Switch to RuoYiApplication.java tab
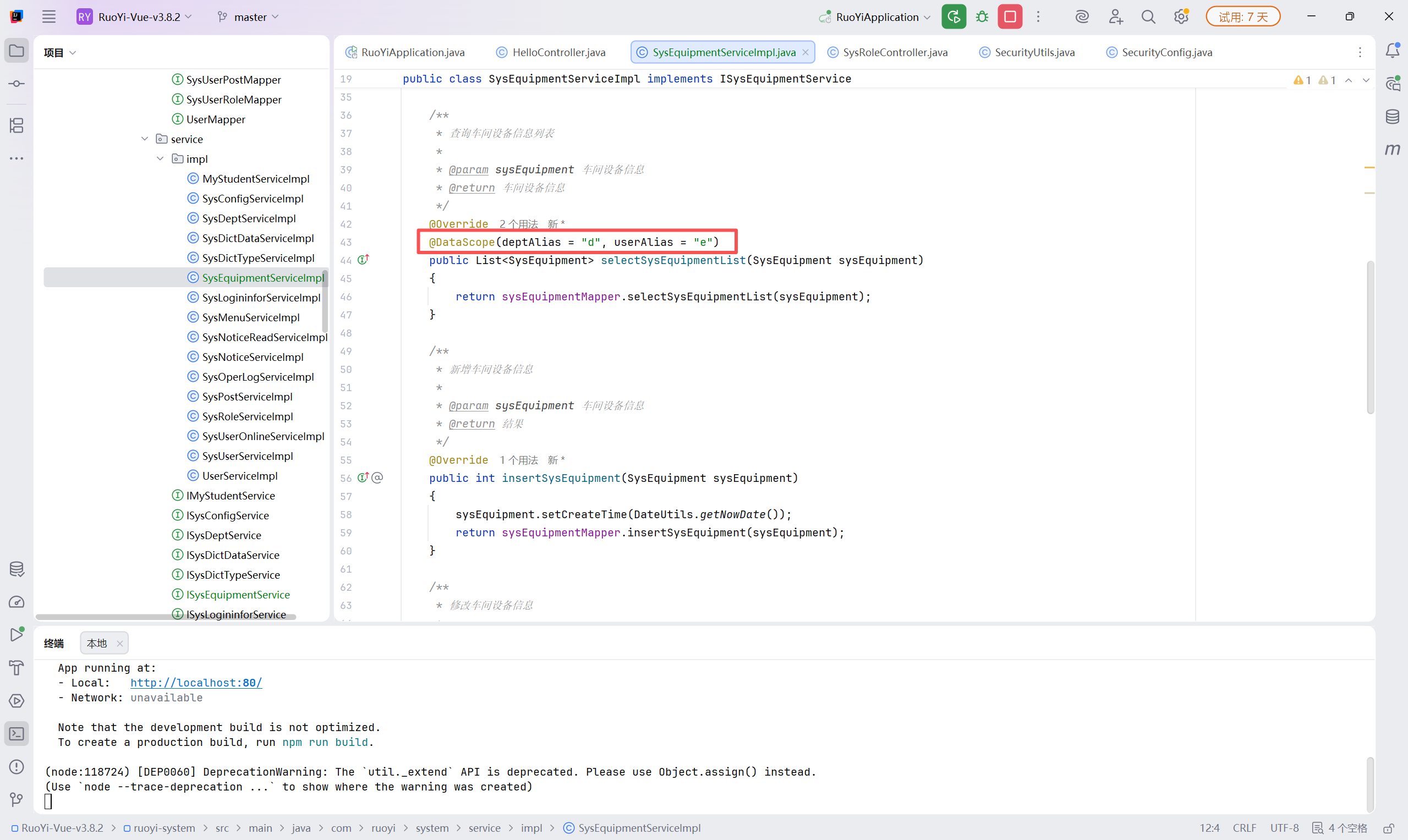The image size is (1408, 840). click(406, 52)
